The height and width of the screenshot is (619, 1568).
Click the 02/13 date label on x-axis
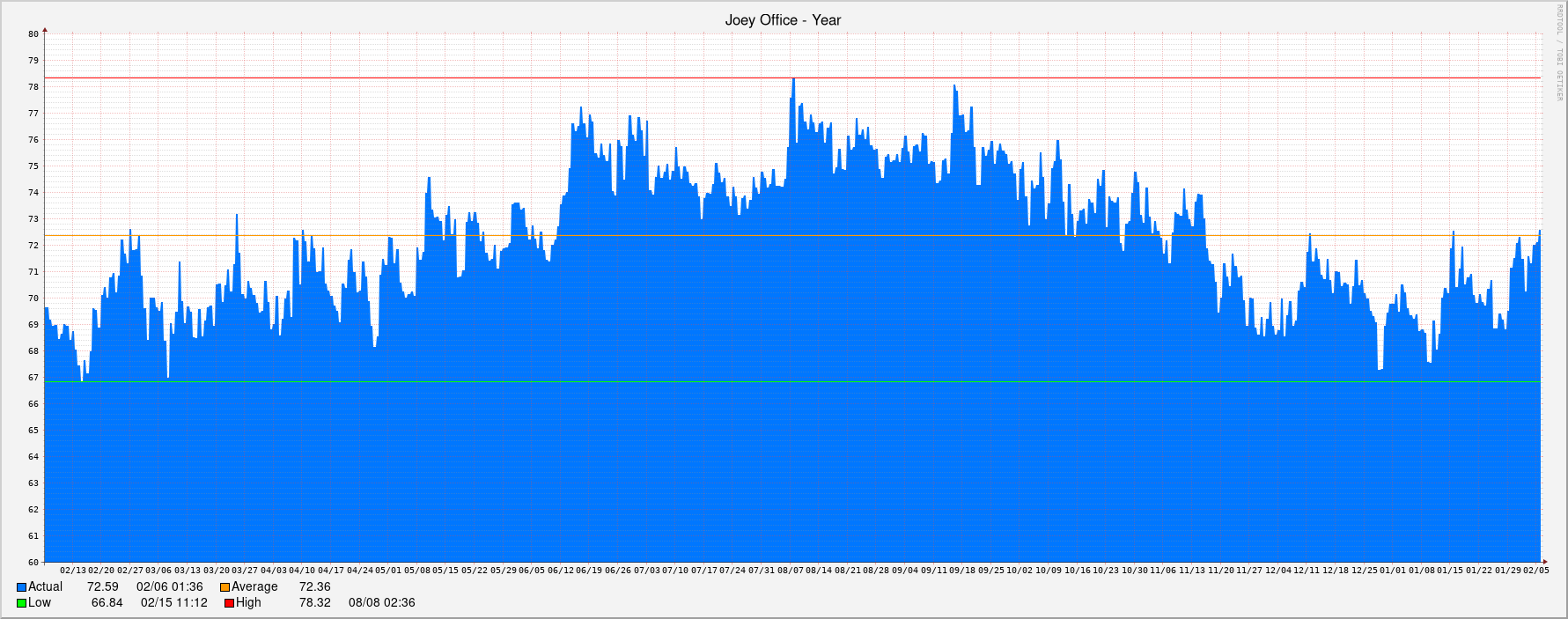click(x=73, y=571)
